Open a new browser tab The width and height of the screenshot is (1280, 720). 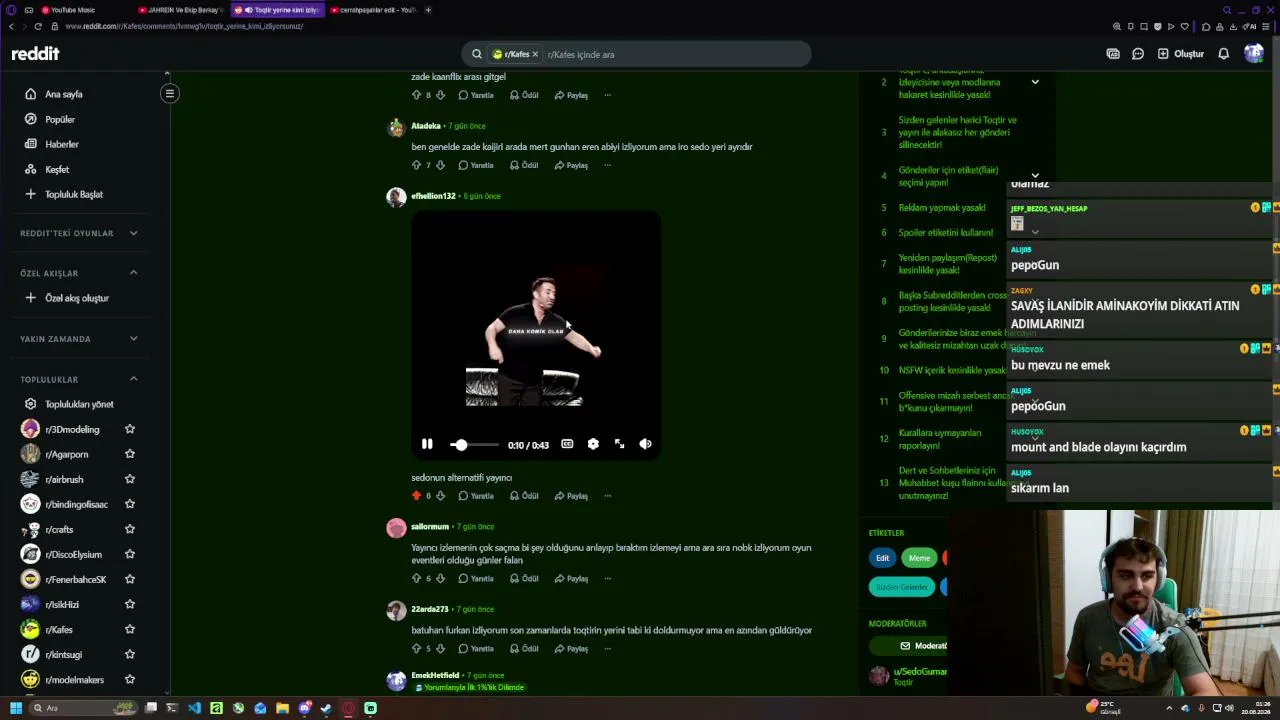point(428,10)
